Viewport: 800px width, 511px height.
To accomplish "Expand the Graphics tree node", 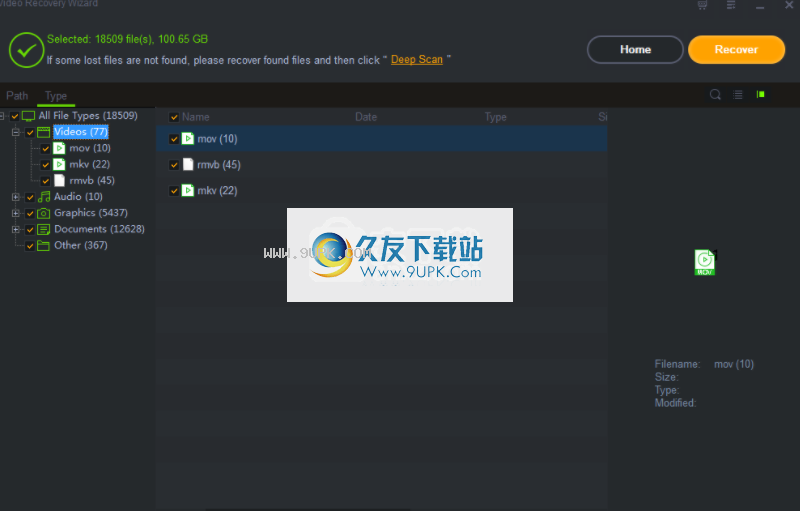I will [x=16, y=213].
